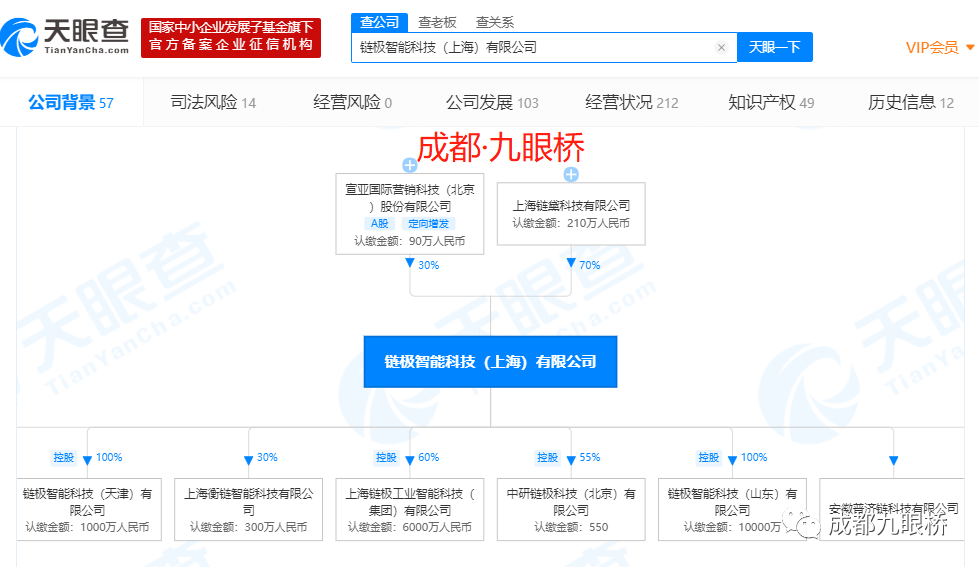Select central 链极智能科技（上海）有限公司 node
The width and height of the screenshot is (979, 567).
pos(490,362)
